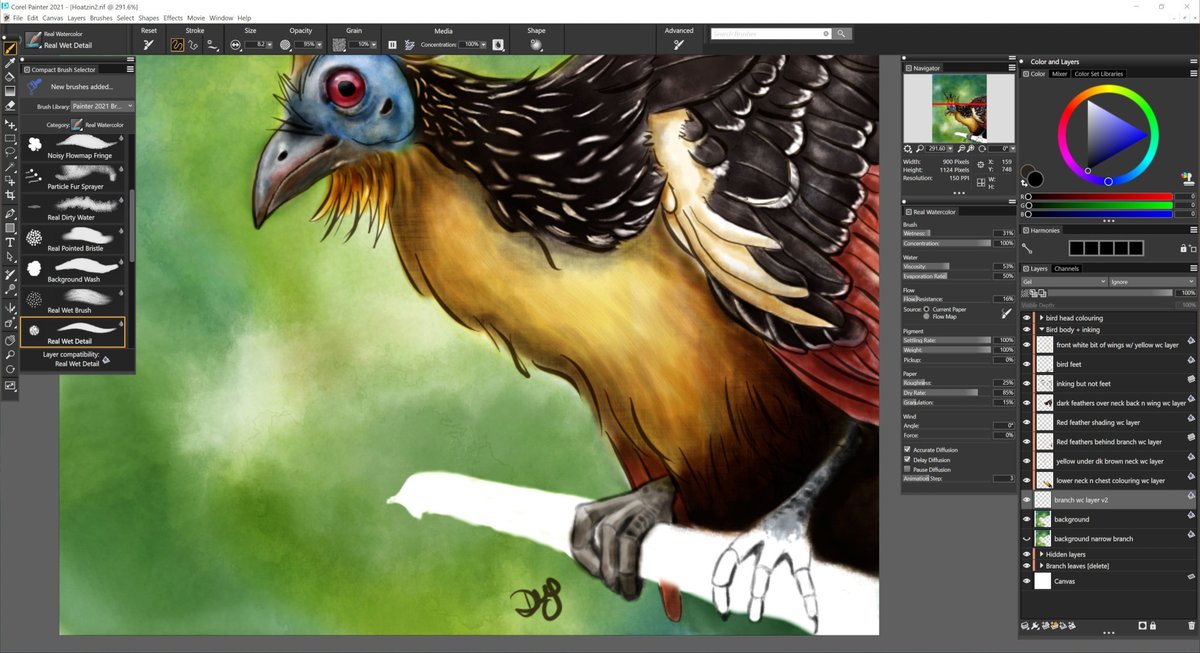
Task: Select the Freehand Strokes icon
Action: (177, 44)
